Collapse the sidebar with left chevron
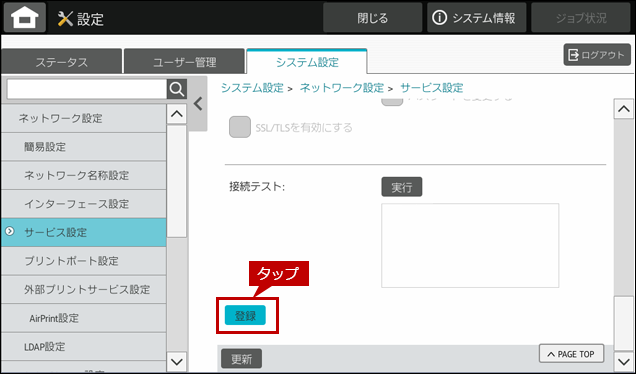The width and height of the screenshot is (636, 374). coord(198,104)
